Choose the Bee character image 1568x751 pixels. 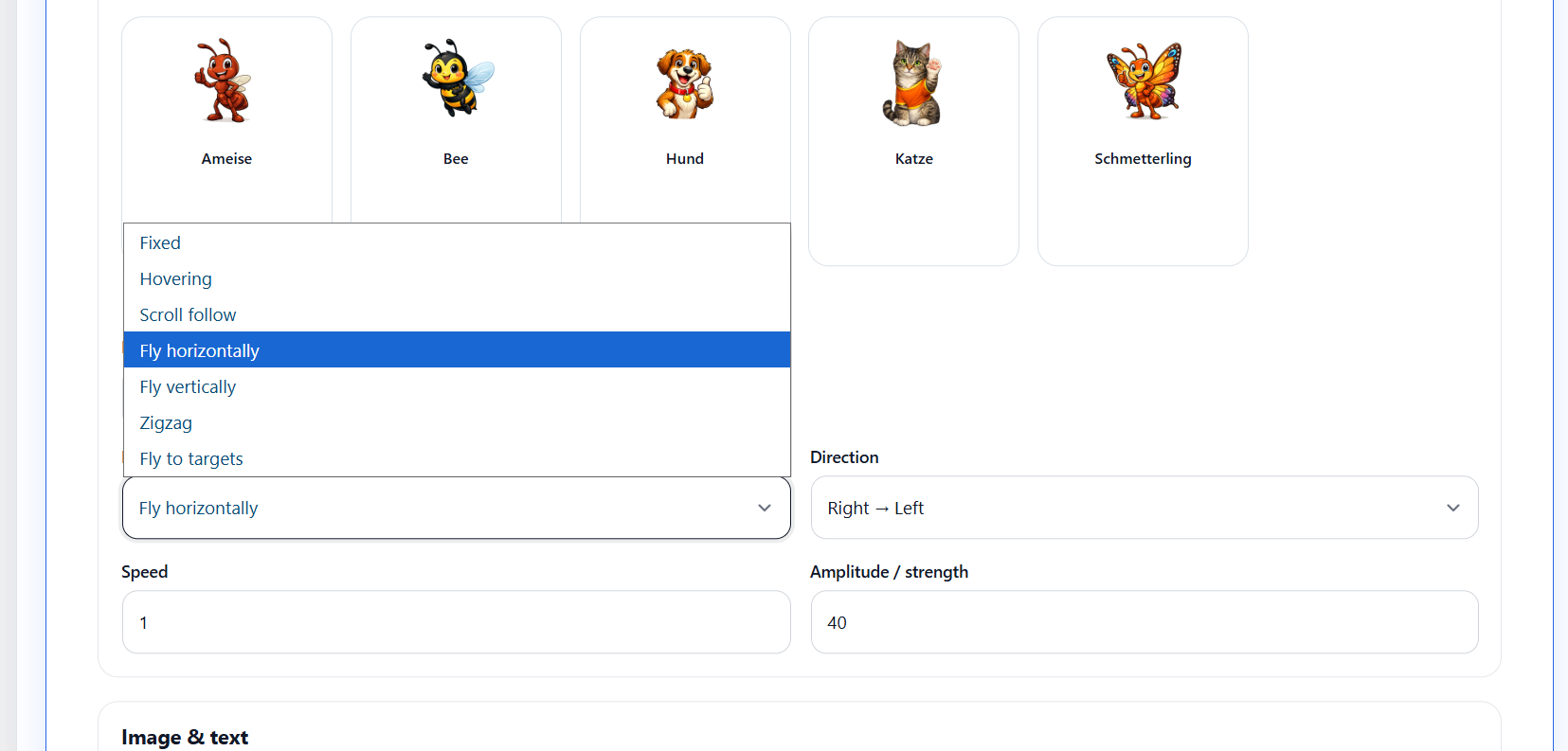[x=458, y=80]
